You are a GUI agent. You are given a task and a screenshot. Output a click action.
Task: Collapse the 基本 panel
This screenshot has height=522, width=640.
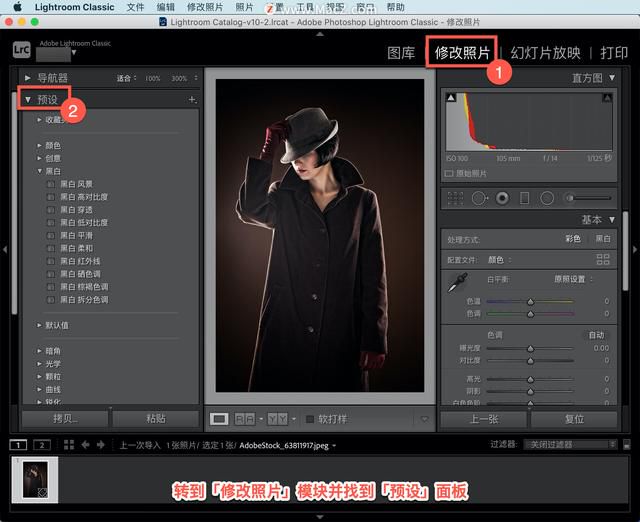(612, 220)
